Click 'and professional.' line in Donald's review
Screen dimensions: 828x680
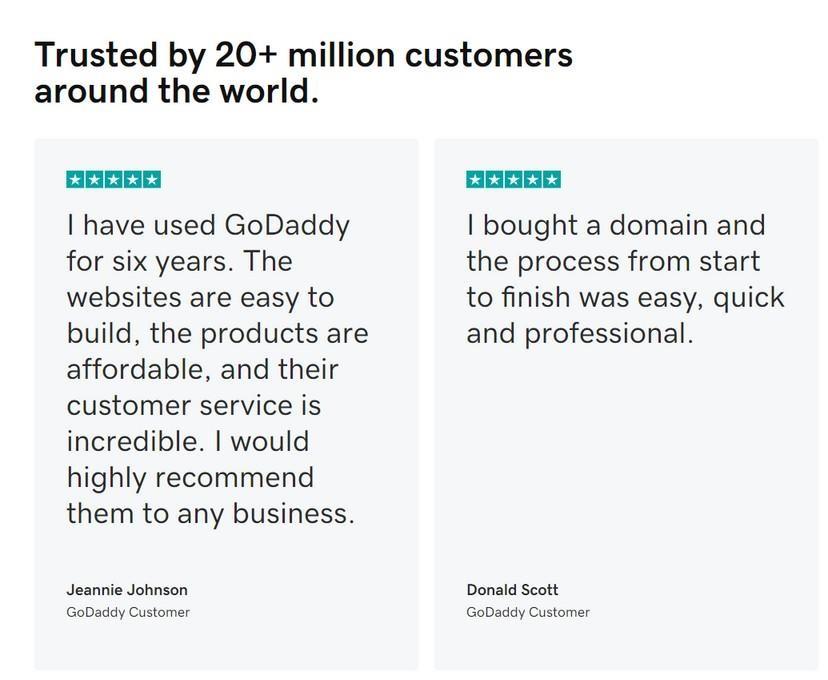[x=580, y=333]
